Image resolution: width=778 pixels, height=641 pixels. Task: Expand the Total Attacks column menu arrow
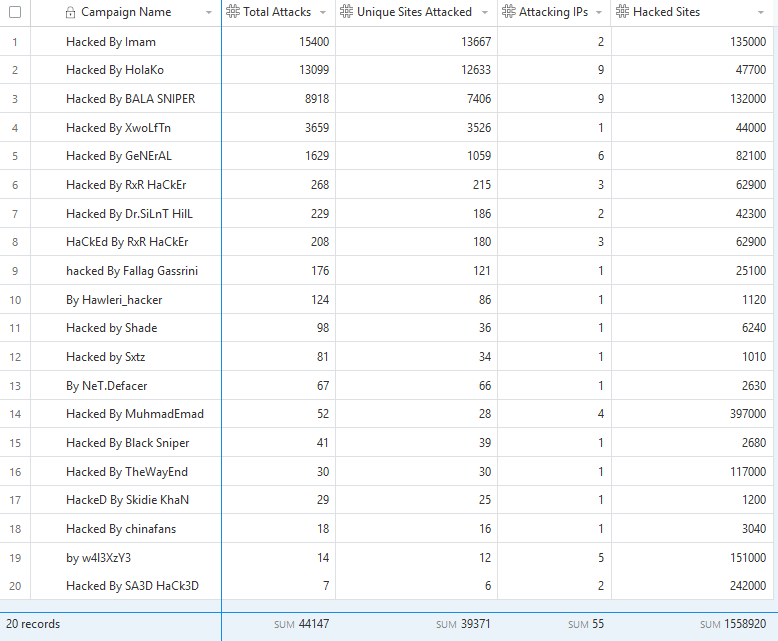click(322, 13)
